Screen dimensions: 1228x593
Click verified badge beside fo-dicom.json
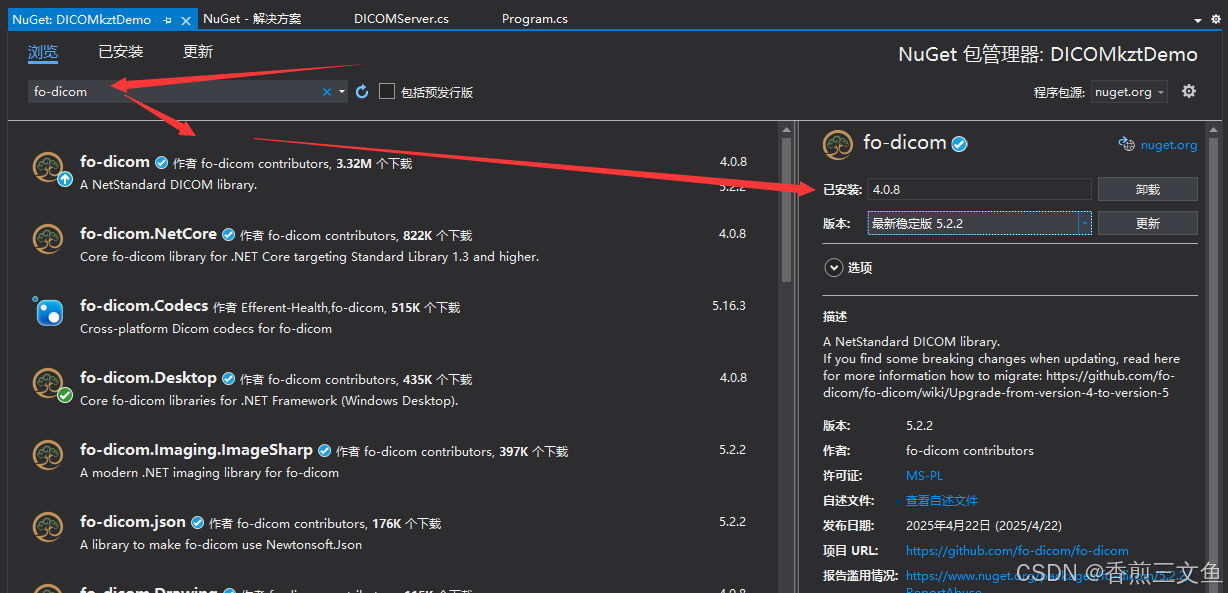pyautogui.click(x=197, y=523)
